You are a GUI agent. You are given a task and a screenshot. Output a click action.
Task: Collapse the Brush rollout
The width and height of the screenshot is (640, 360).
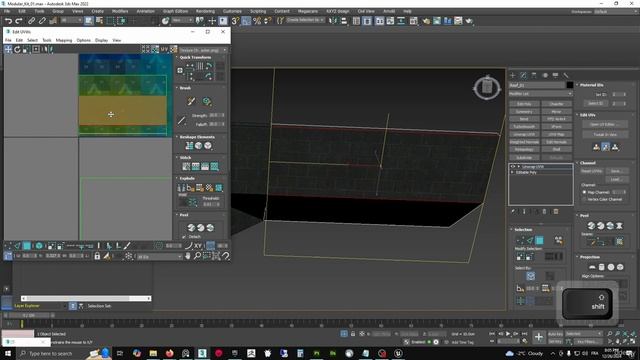coord(185,88)
